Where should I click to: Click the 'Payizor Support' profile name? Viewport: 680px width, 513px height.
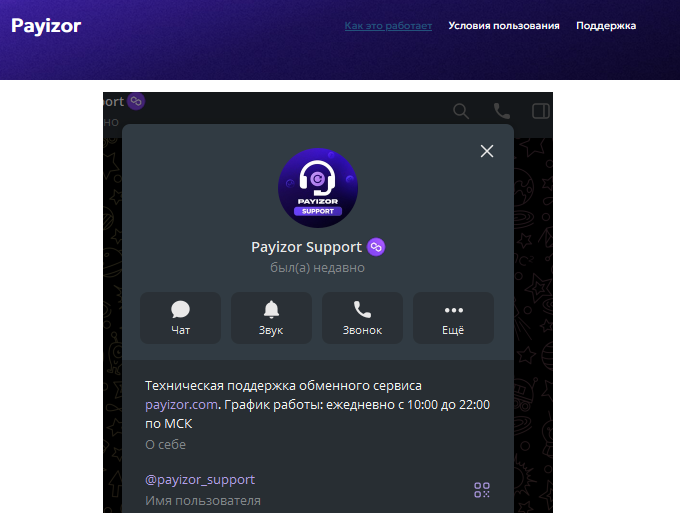coord(306,247)
